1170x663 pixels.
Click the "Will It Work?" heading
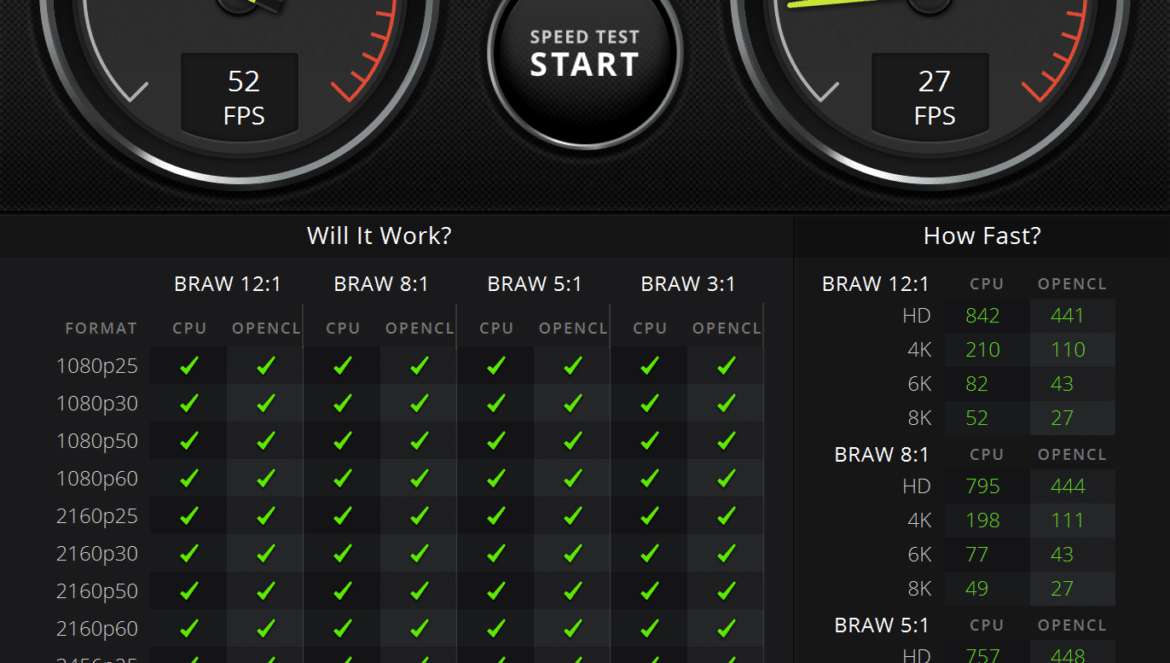(x=379, y=236)
